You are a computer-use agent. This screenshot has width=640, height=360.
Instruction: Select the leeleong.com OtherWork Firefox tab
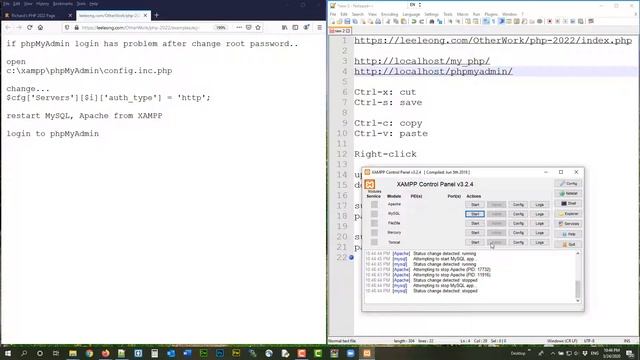[x=113, y=15]
